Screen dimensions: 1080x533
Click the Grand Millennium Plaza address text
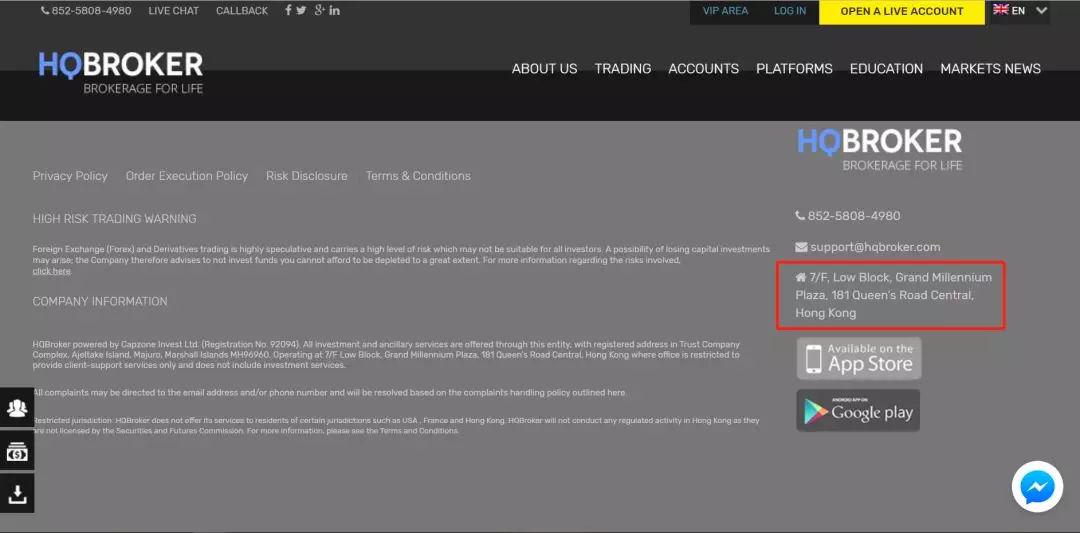(894, 295)
